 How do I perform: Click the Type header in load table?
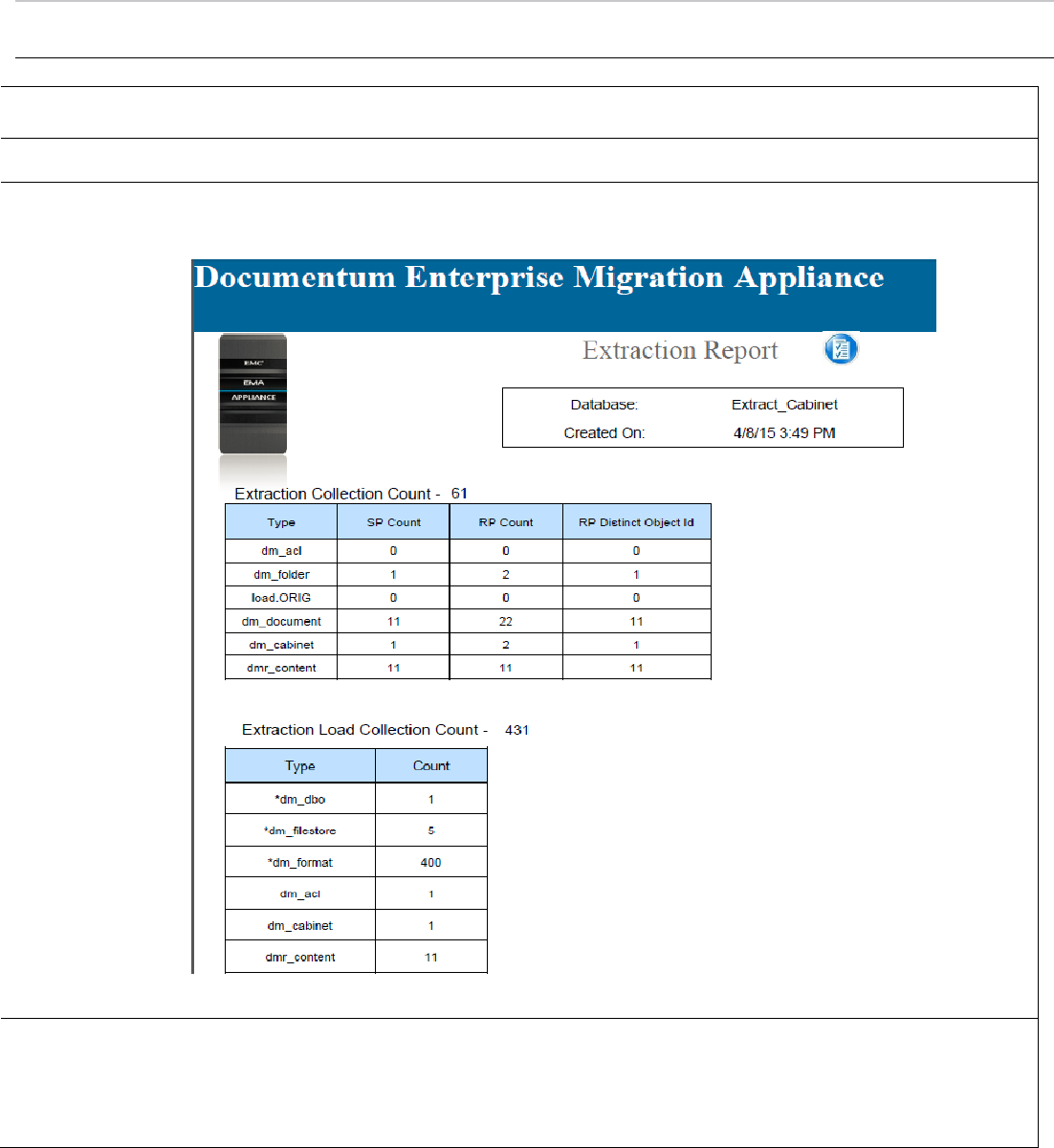coord(300,766)
